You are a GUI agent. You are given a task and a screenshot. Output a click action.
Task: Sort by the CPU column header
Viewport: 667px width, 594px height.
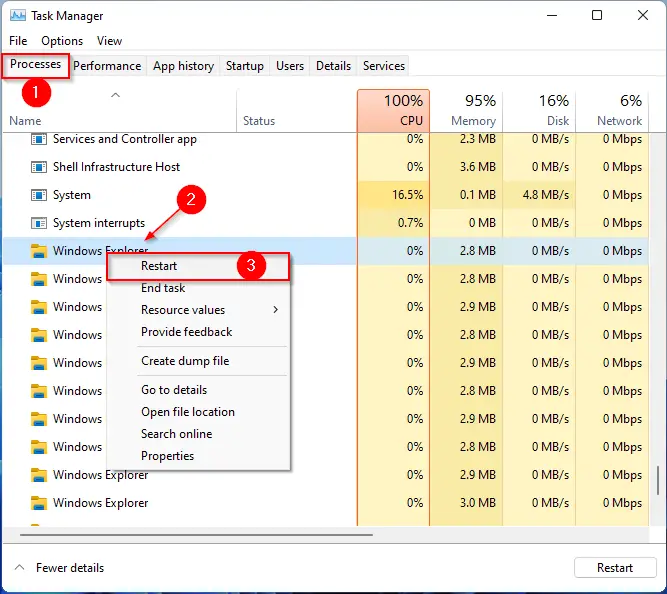393,111
